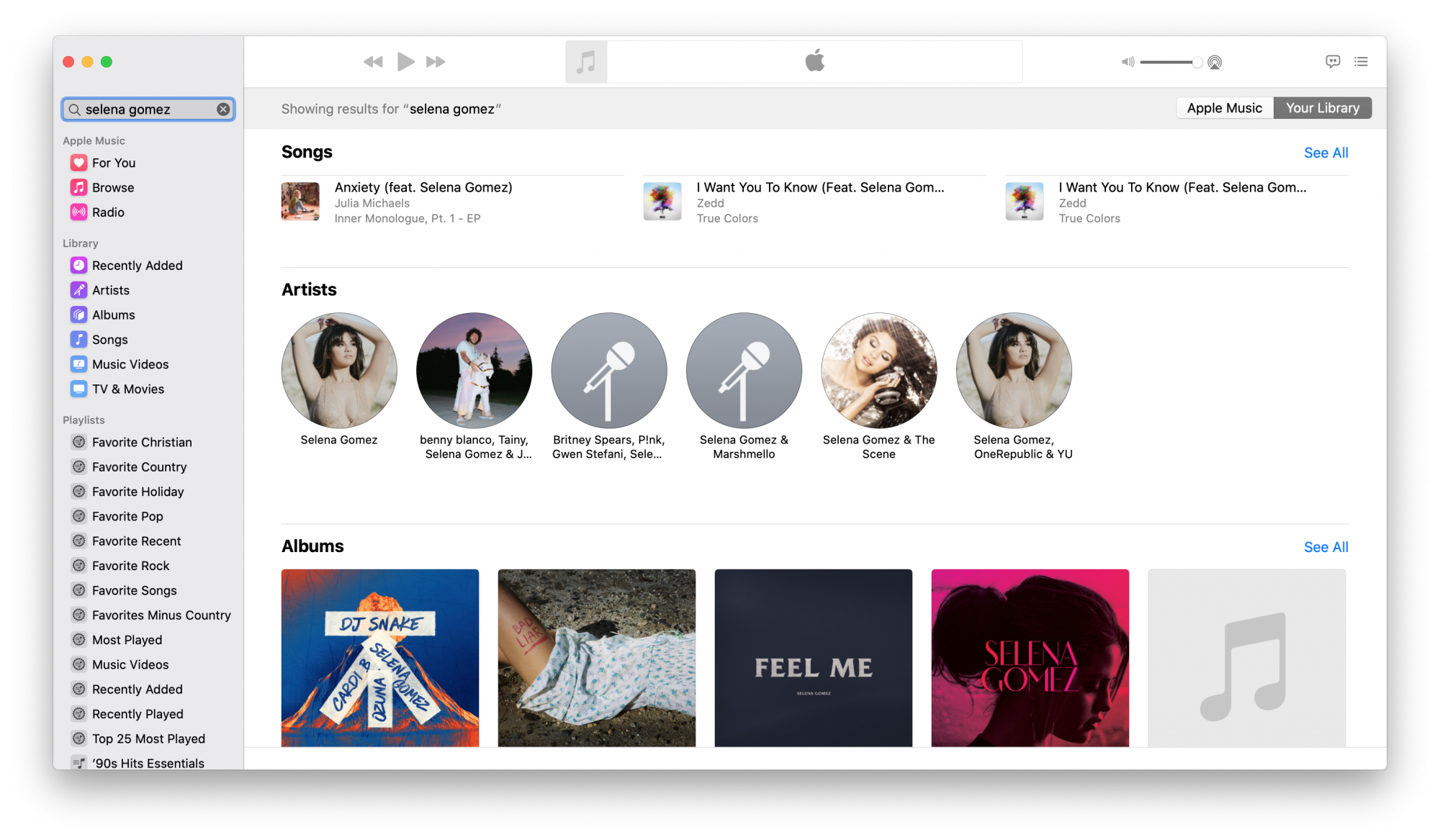
Task: Open the album with blank music note cover
Action: 1247,658
